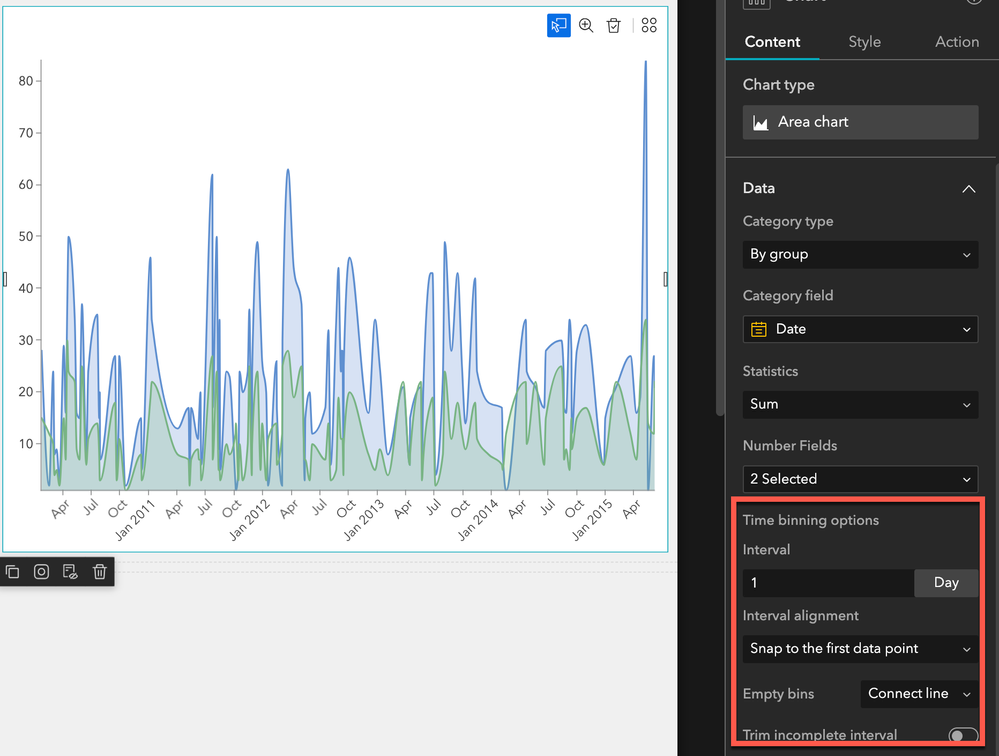Image resolution: width=999 pixels, height=756 pixels.
Task: Click the rounded-square circle widget toolbar icon
Action: (x=41, y=572)
